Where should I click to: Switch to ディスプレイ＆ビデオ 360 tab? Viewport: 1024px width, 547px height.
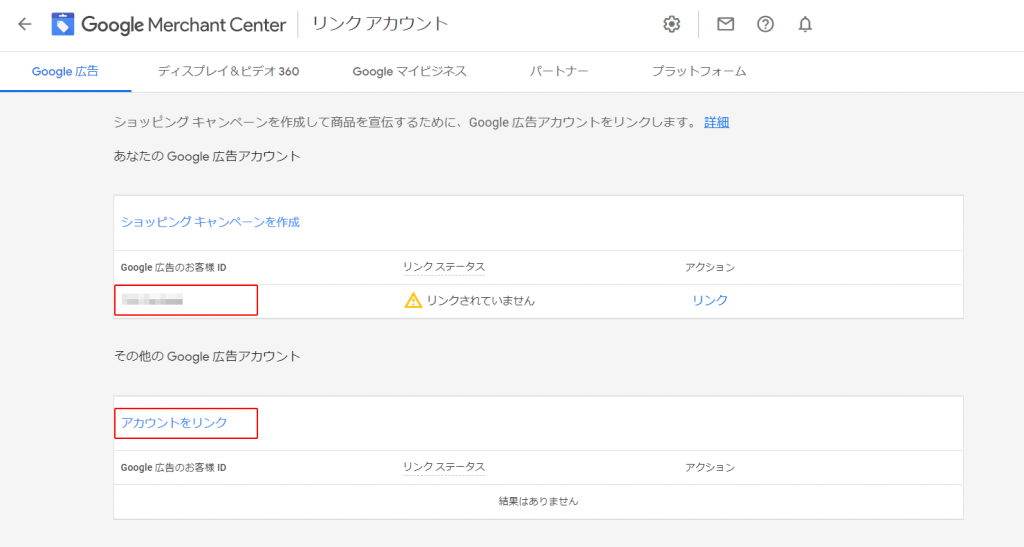[228, 72]
